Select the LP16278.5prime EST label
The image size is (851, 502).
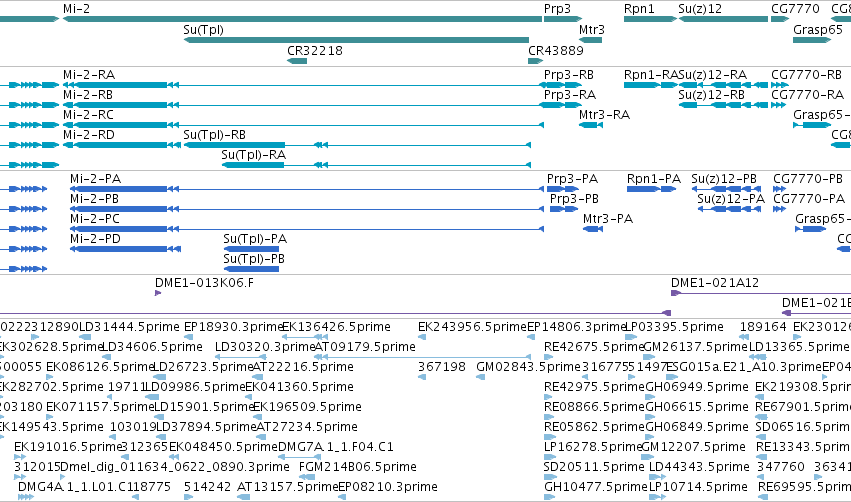coord(593,447)
